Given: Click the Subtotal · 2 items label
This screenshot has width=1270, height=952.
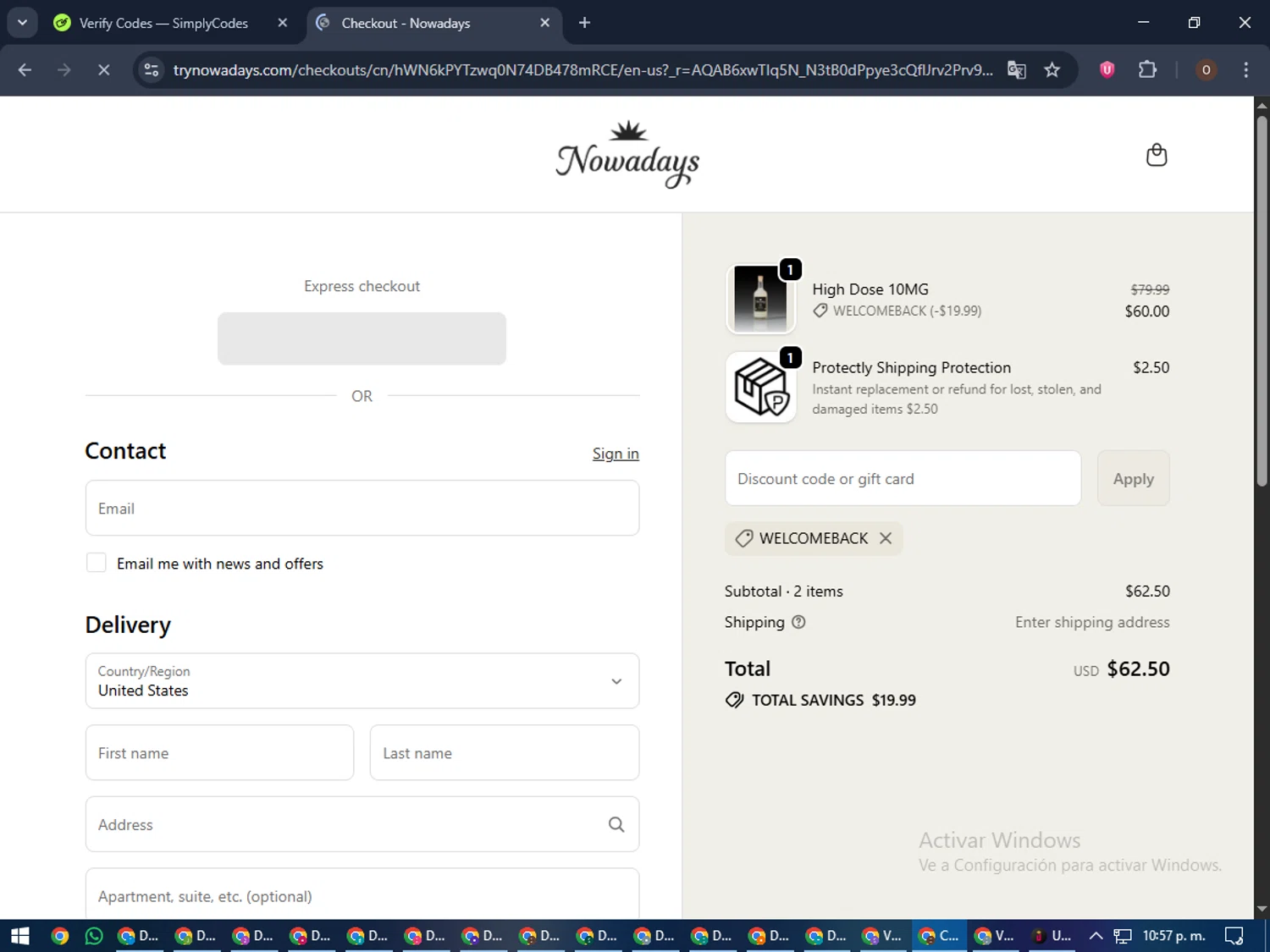Looking at the screenshot, I should click(x=783, y=591).
